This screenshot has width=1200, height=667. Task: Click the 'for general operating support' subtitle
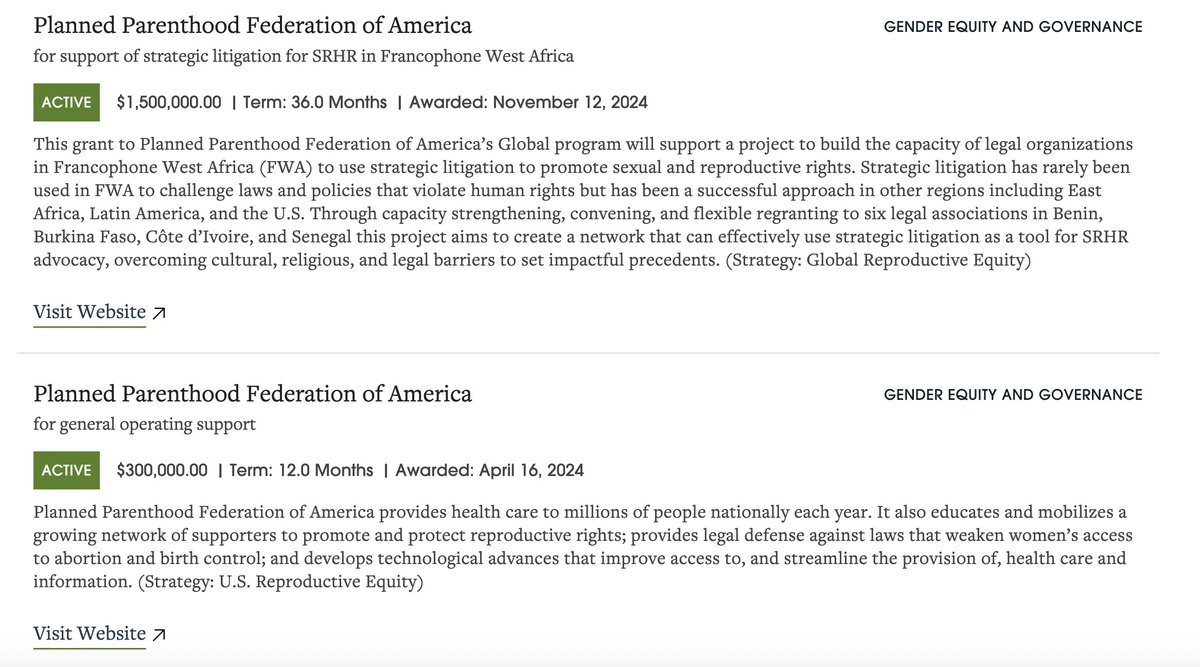click(x=144, y=424)
